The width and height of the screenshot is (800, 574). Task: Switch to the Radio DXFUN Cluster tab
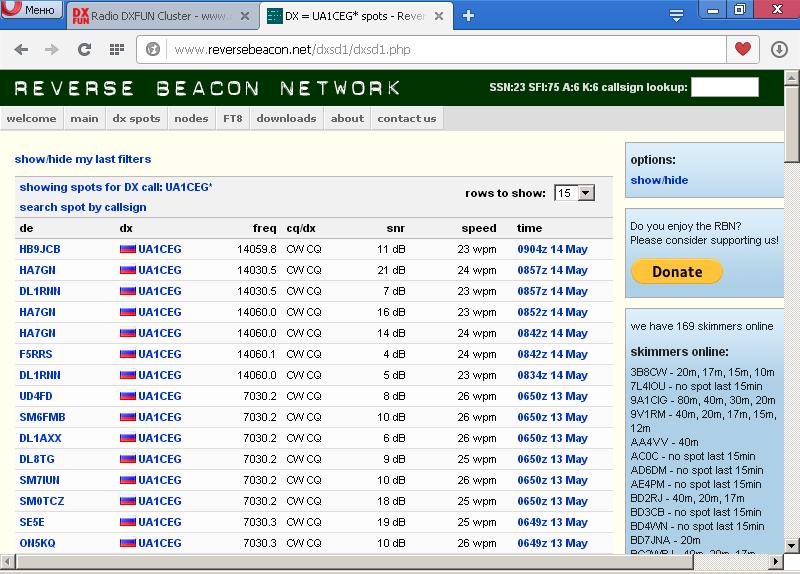[x=163, y=16]
